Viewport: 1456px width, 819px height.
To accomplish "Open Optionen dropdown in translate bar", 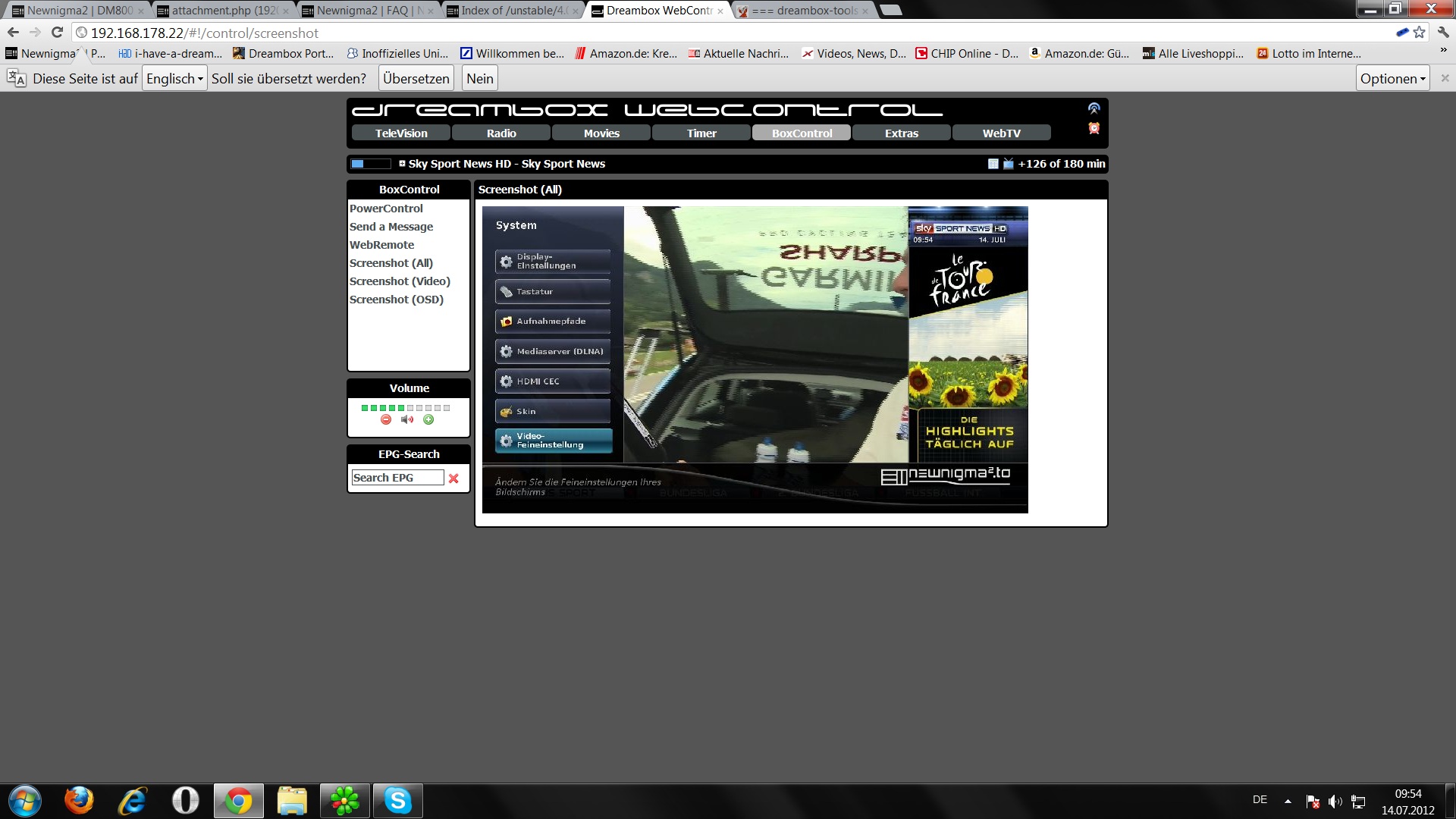I will pos(1392,79).
